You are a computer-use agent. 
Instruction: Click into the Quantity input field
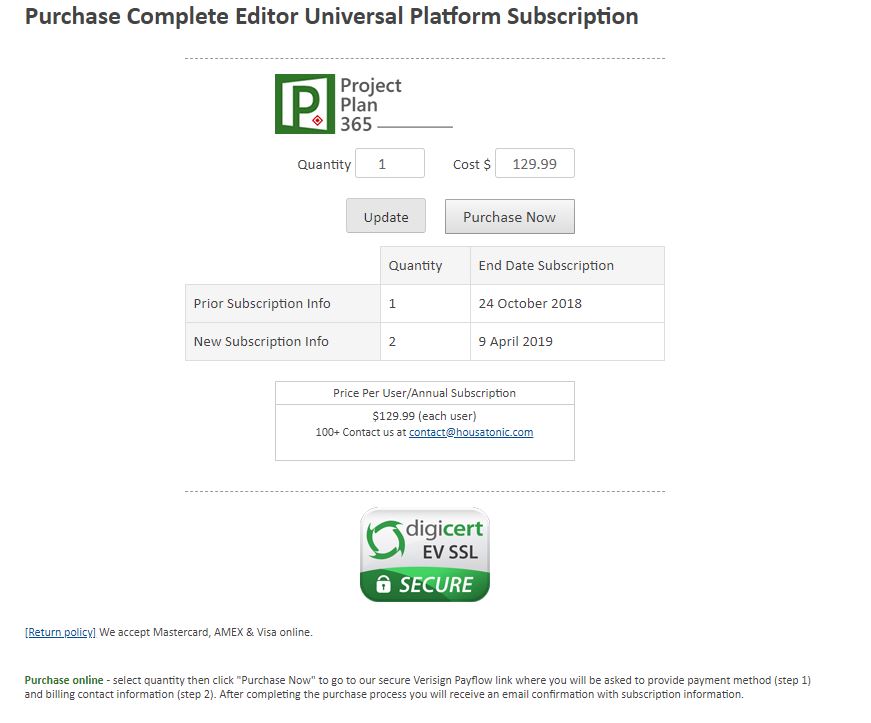pos(390,163)
